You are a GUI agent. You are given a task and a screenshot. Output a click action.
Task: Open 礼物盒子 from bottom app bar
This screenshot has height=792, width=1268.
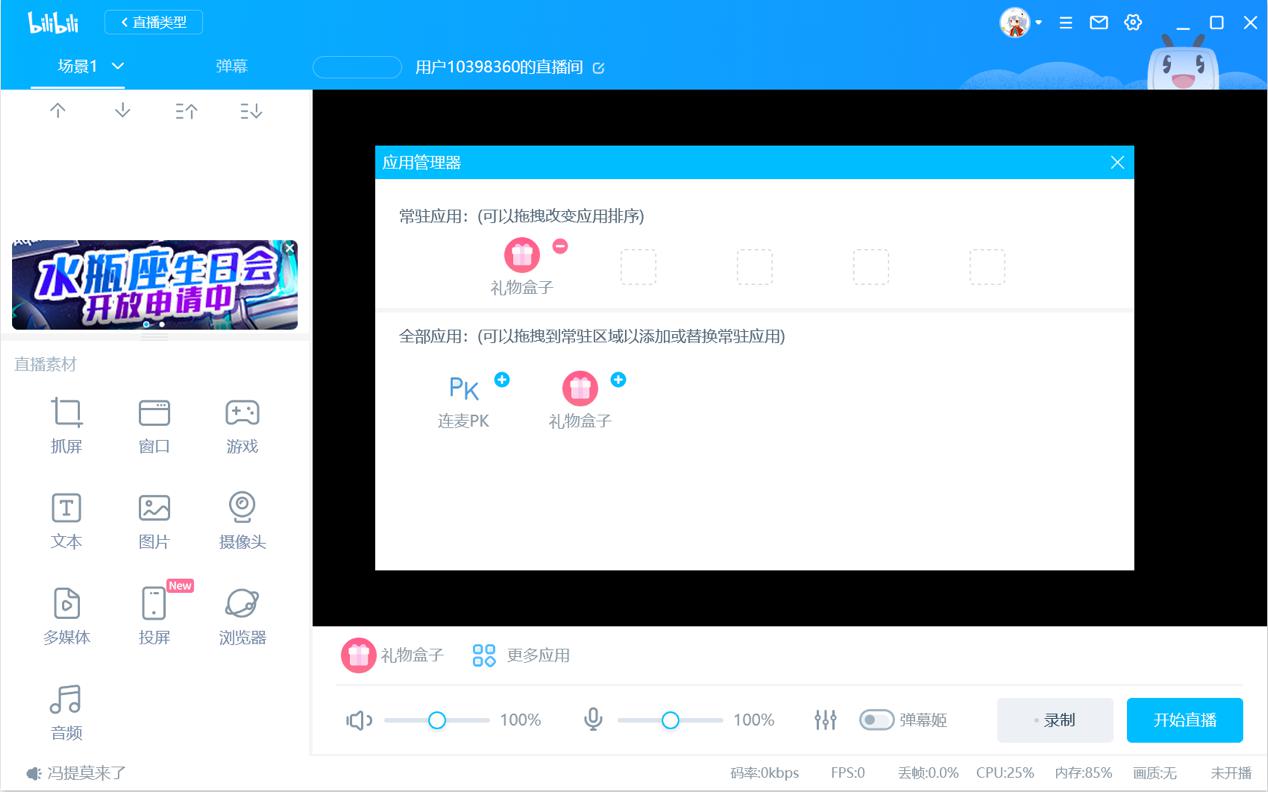point(392,655)
